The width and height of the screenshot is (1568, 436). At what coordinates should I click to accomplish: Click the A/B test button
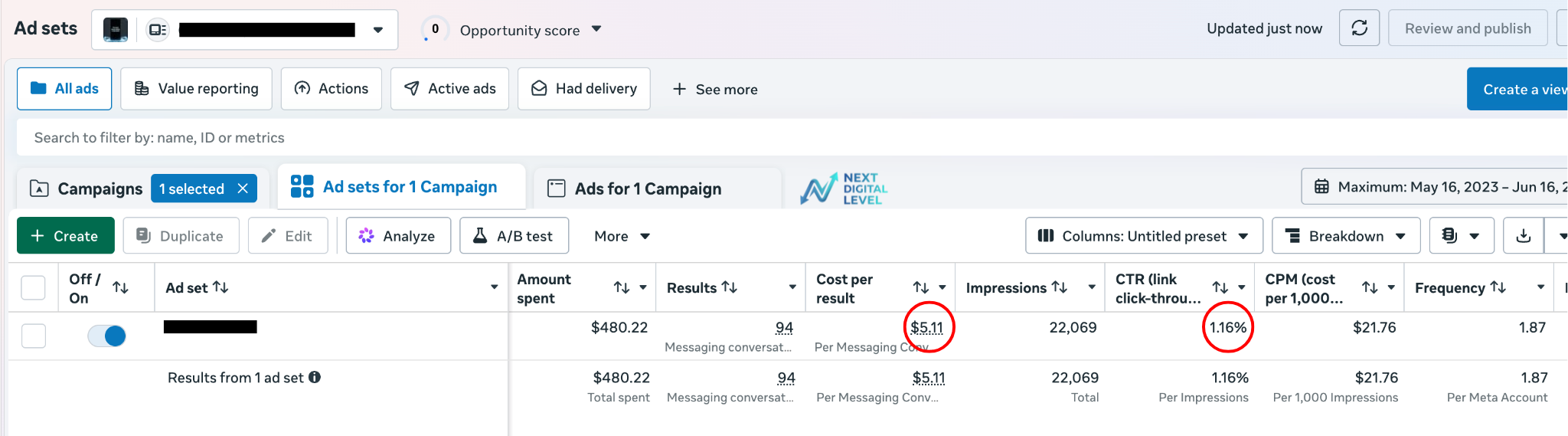pos(514,236)
